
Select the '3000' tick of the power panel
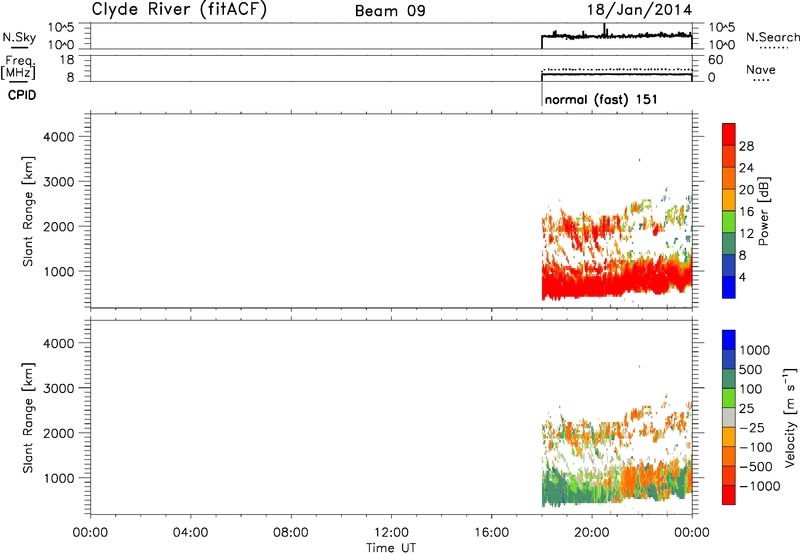[59, 182]
